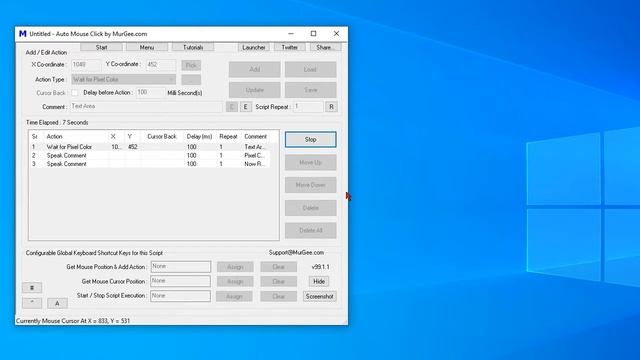Click the Add button
Image resolution: width=640 pixels, height=360 pixels.
pyautogui.click(x=254, y=69)
